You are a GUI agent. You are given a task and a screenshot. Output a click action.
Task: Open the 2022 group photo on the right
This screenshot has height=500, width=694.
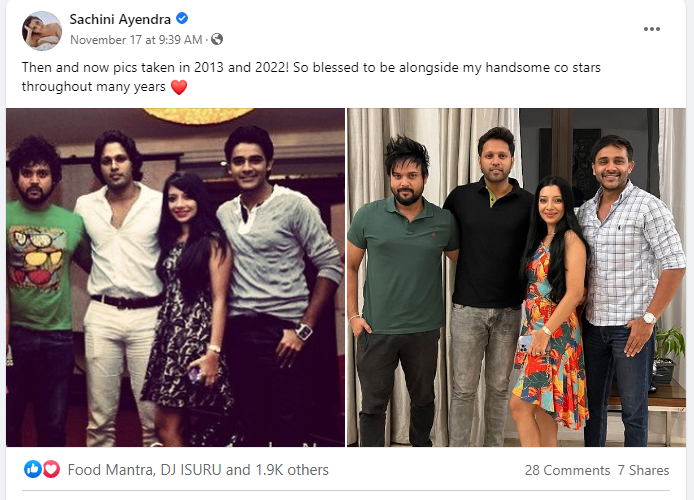pyautogui.click(x=516, y=277)
